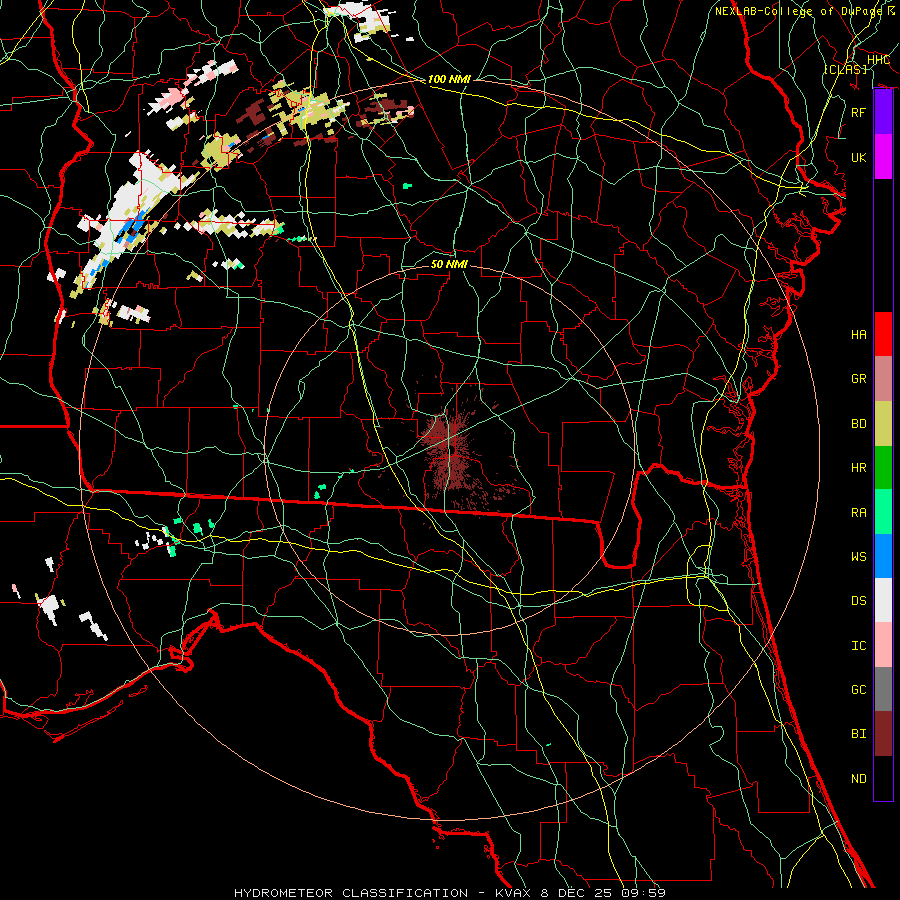The width and height of the screenshot is (900, 900).
Task: Click the ND legend label
Action: (859, 779)
